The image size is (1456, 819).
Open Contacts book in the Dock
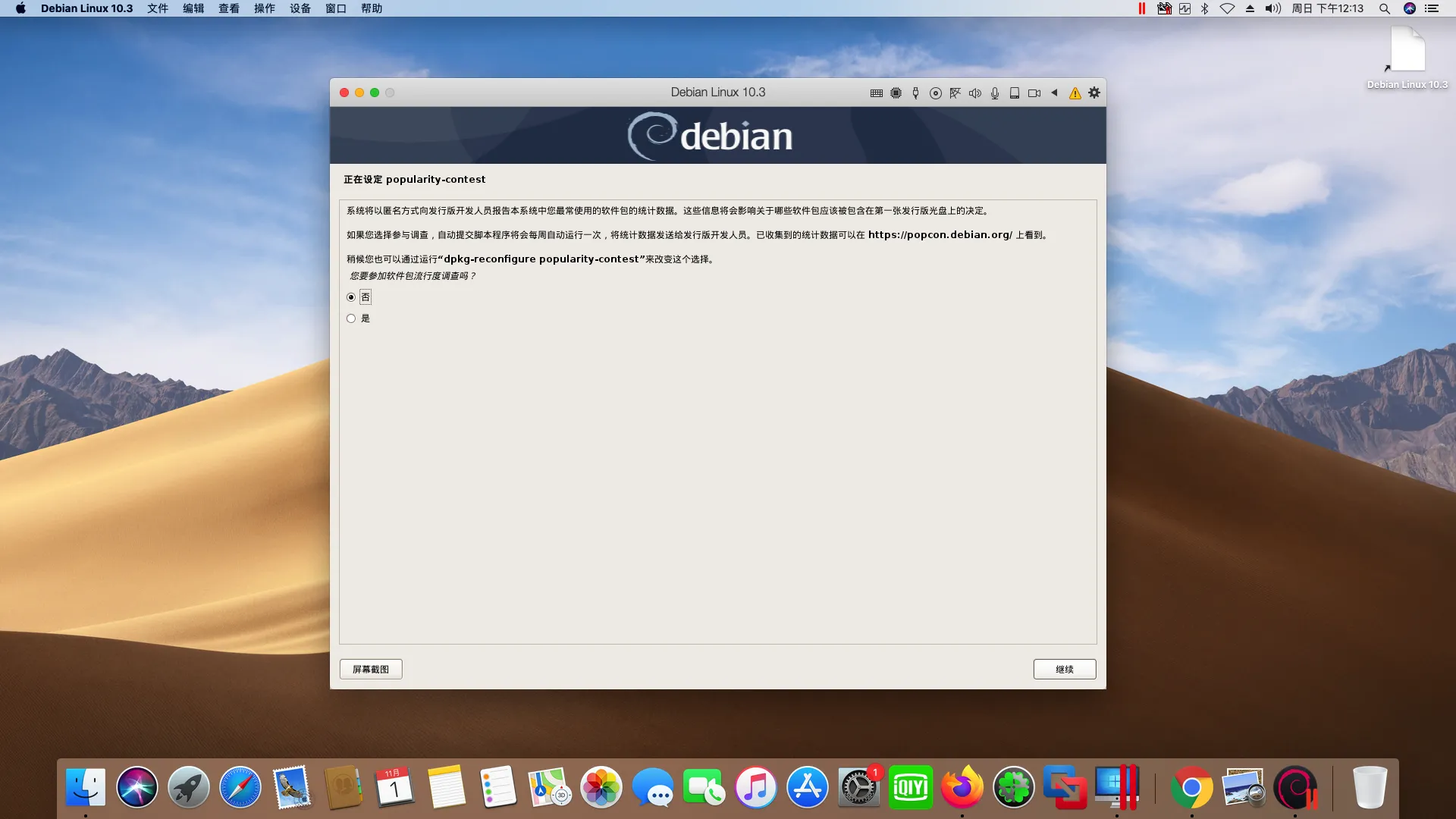tap(344, 787)
